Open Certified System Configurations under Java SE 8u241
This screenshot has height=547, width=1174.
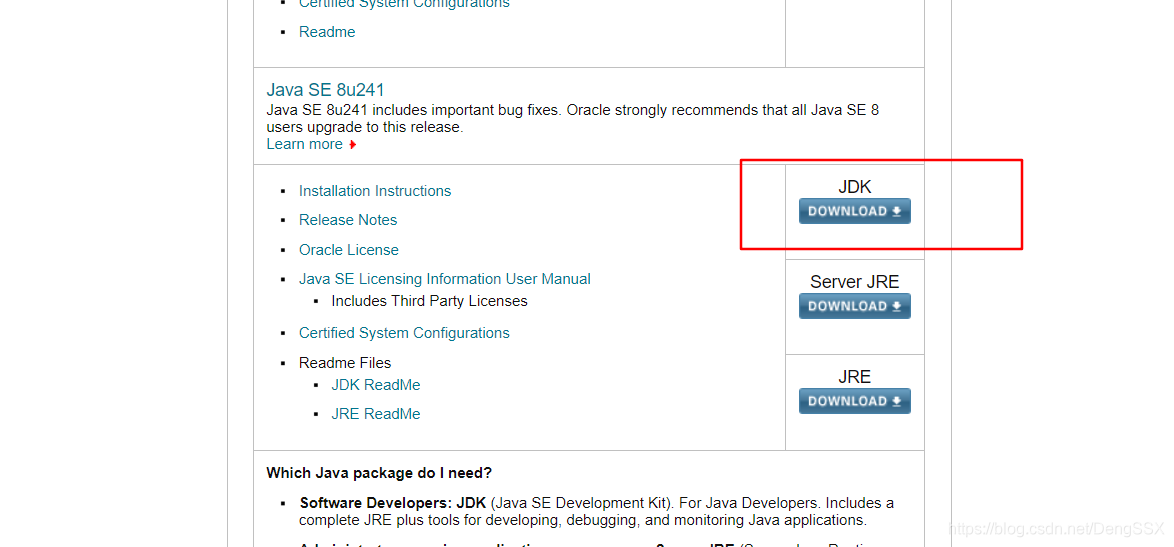pos(404,333)
